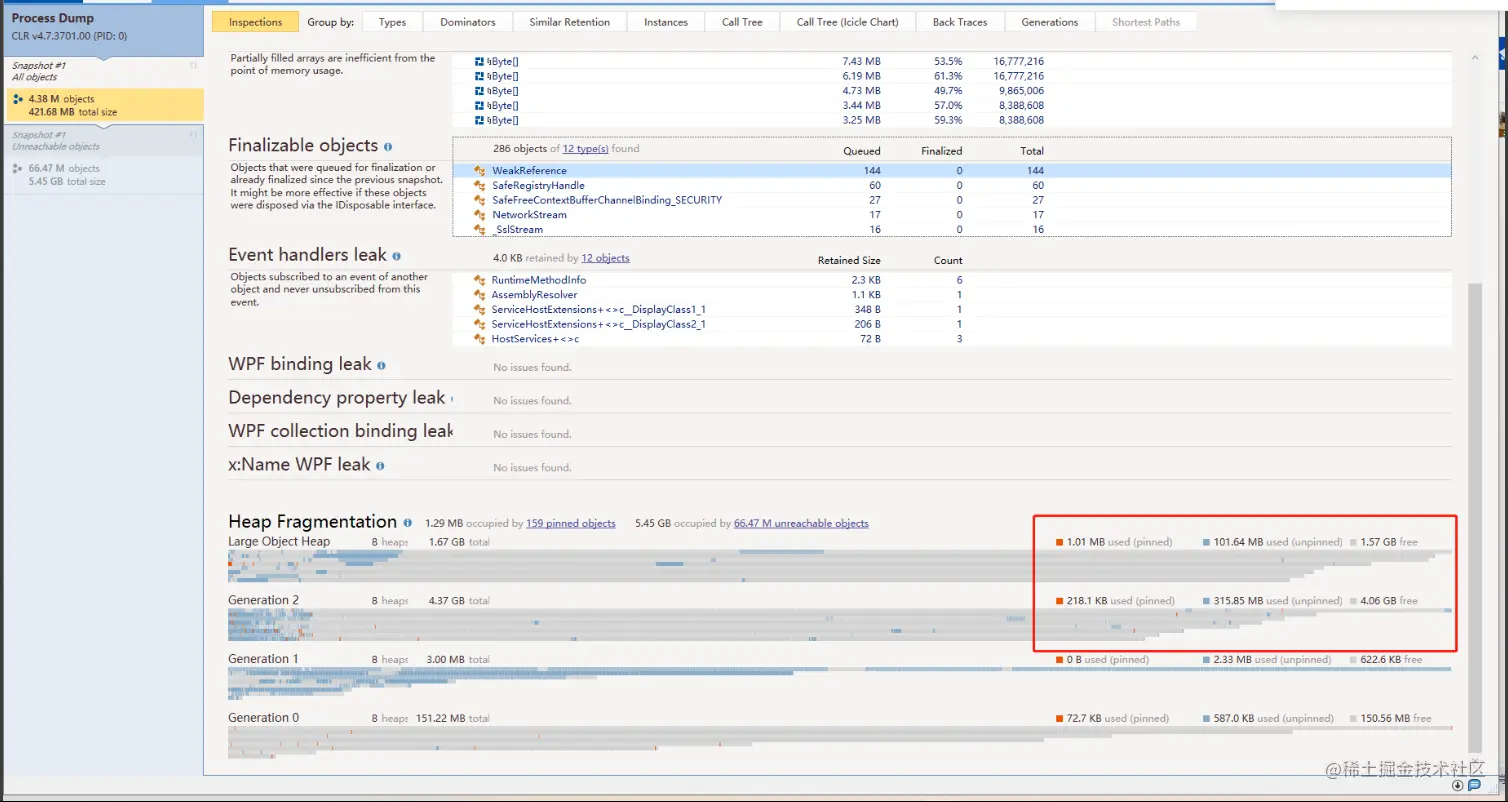This screenshot has width=1508, height=802.
Task: Open the Finalizable objects info icon
Action: (x=388, y=147)
